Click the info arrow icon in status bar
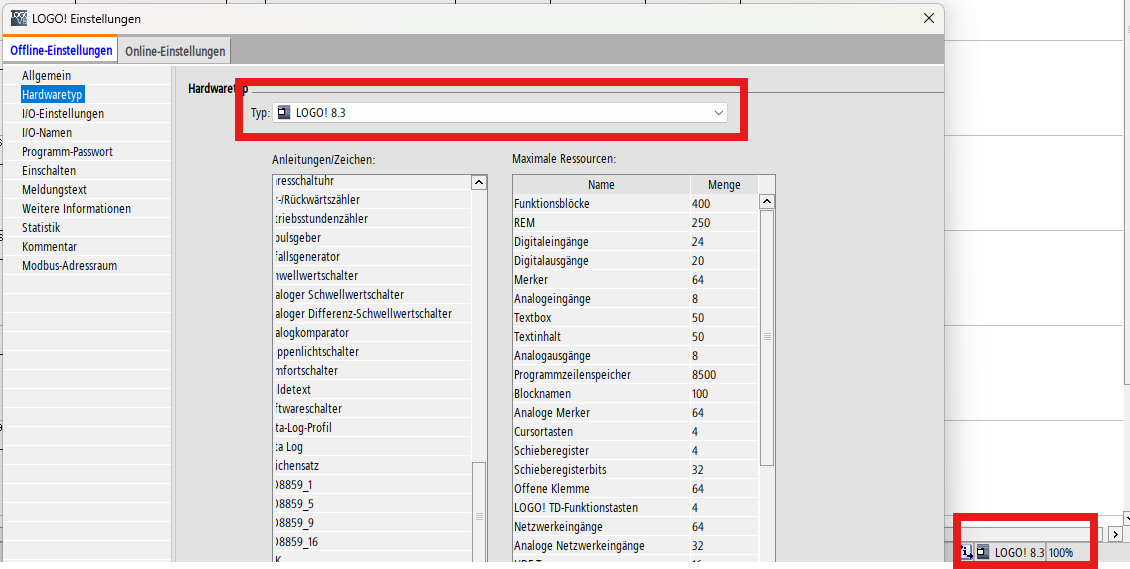Screen dimensions: 1130x569 tap(966, 553)
